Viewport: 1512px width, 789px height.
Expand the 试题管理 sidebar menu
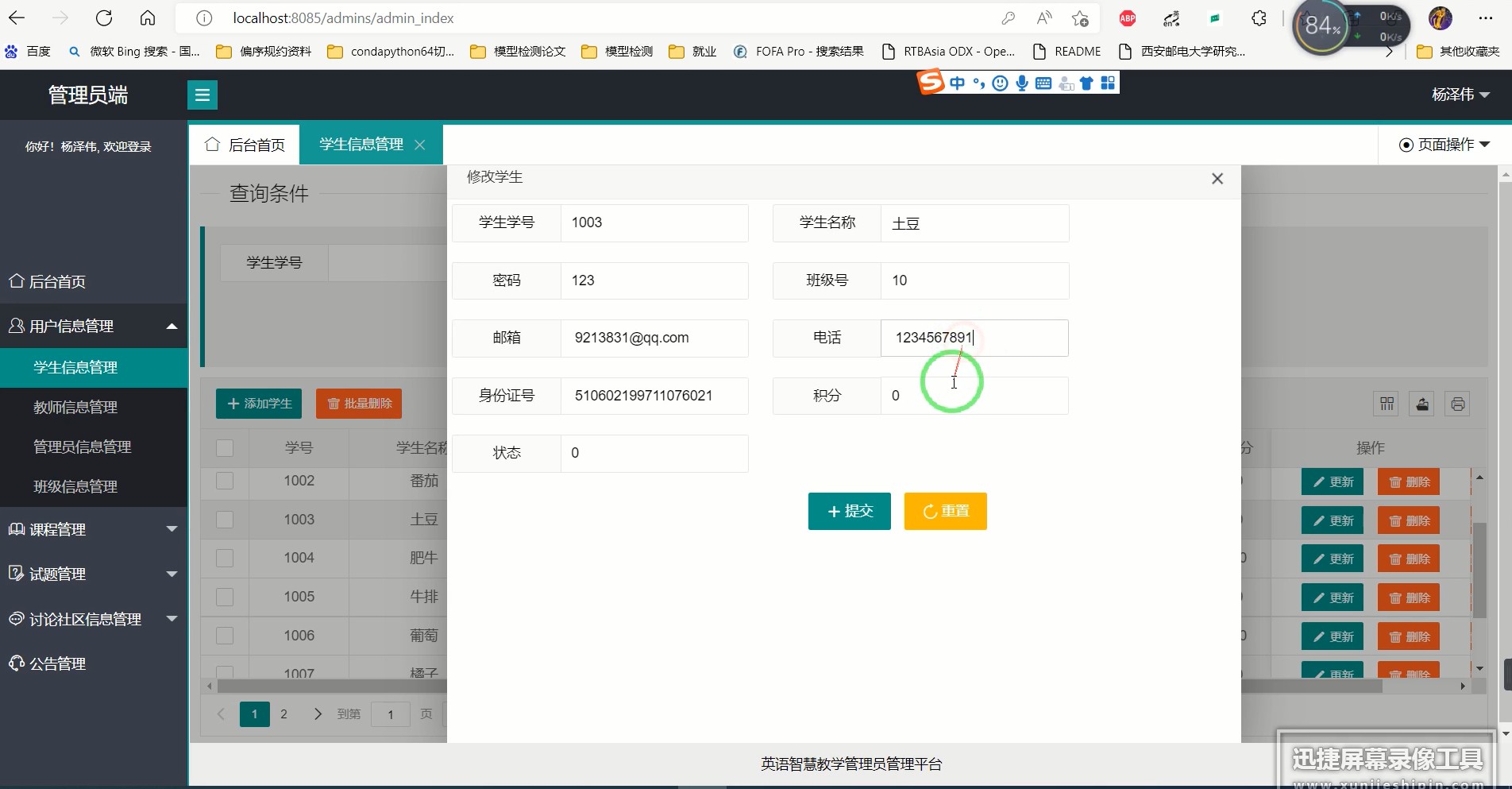pos(93,574)
